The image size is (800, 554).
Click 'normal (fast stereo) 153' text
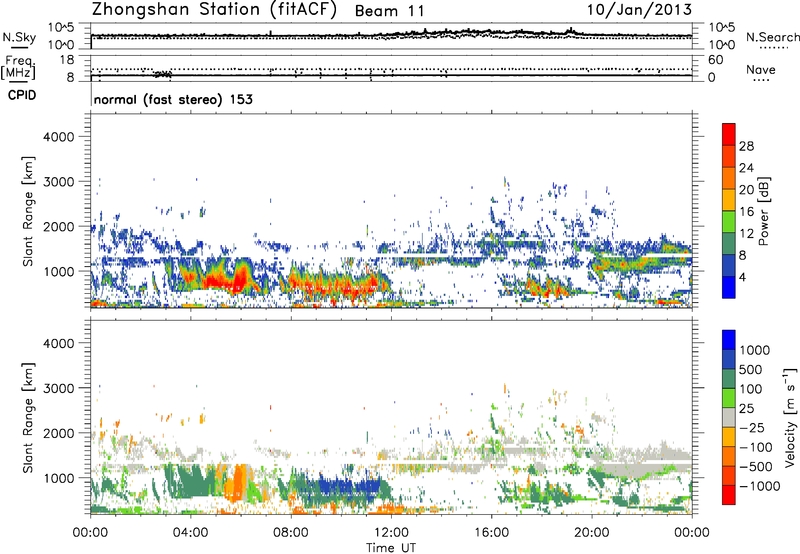pos(173,99)
